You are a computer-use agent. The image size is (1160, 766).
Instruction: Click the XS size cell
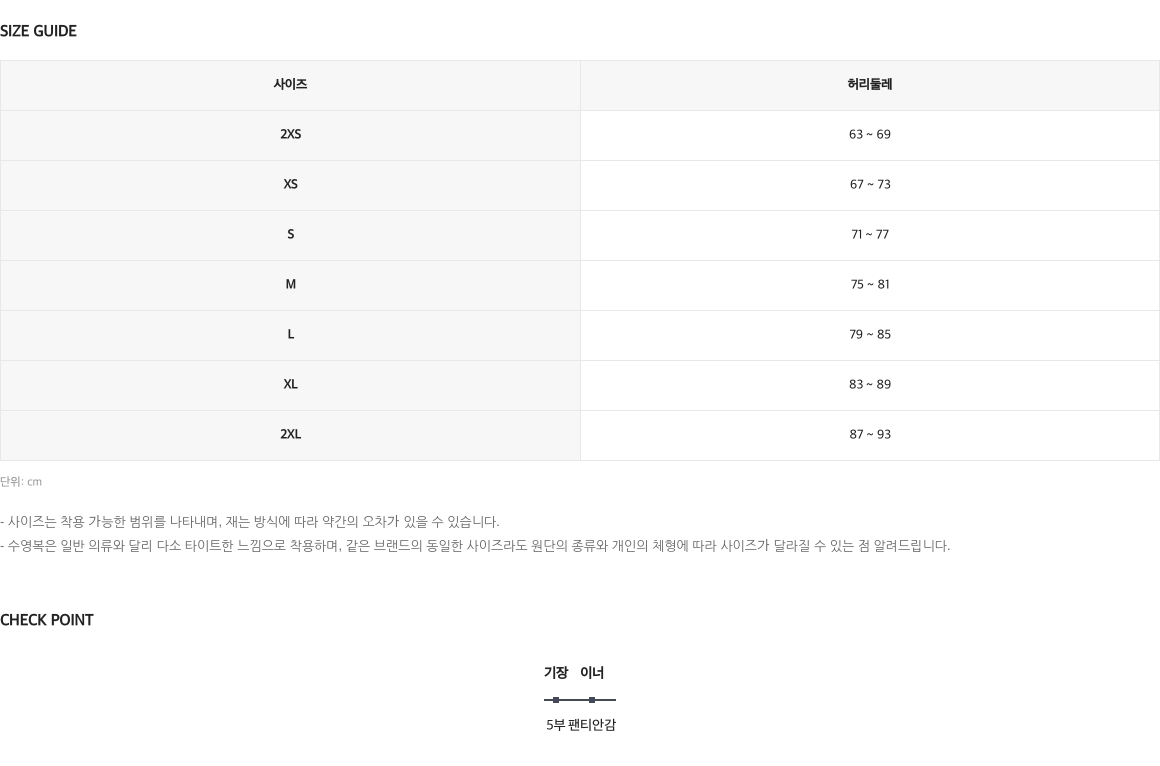290,185
